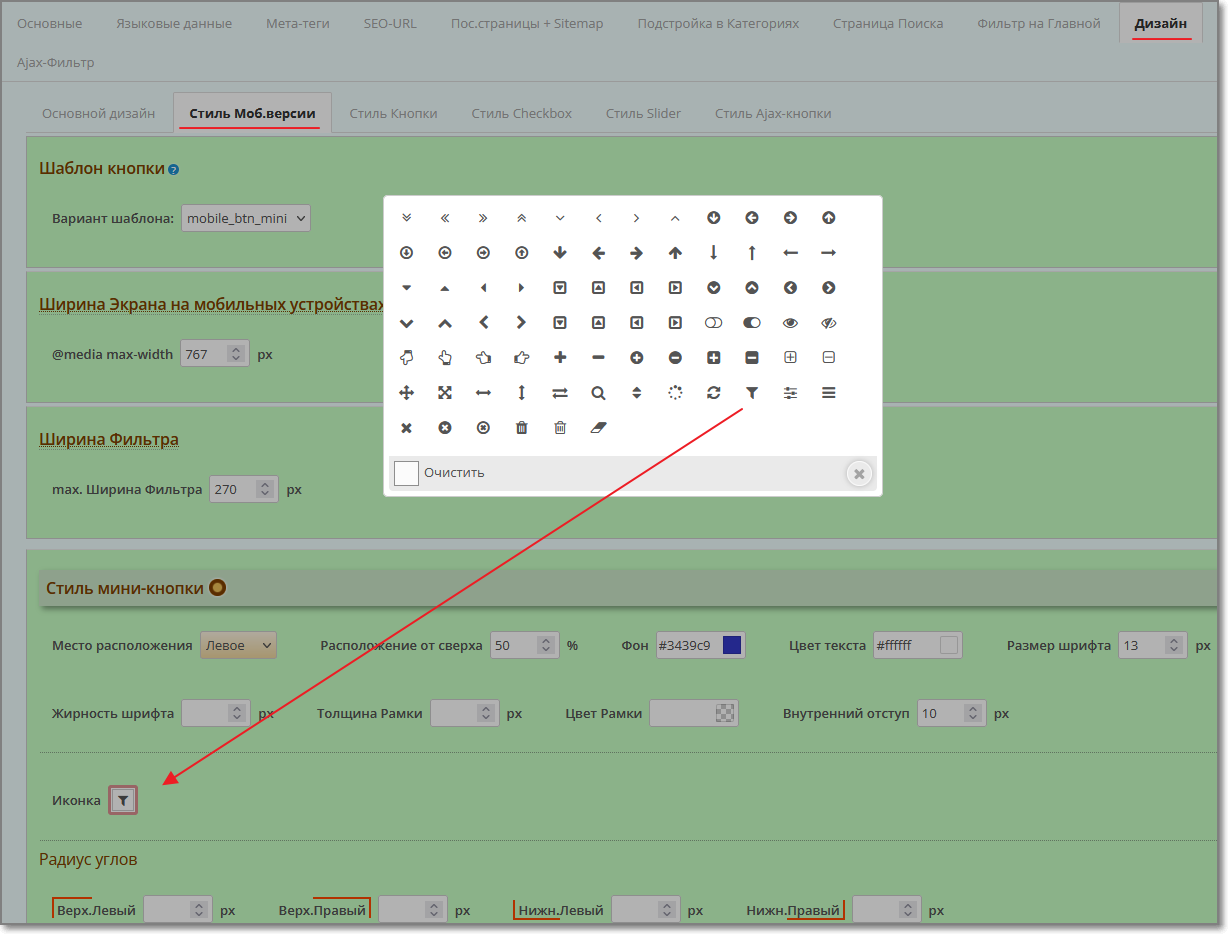The image size is (1228, 934).
Task: Open the Цвет текста color swatch
Action: [x=949, y=645]
